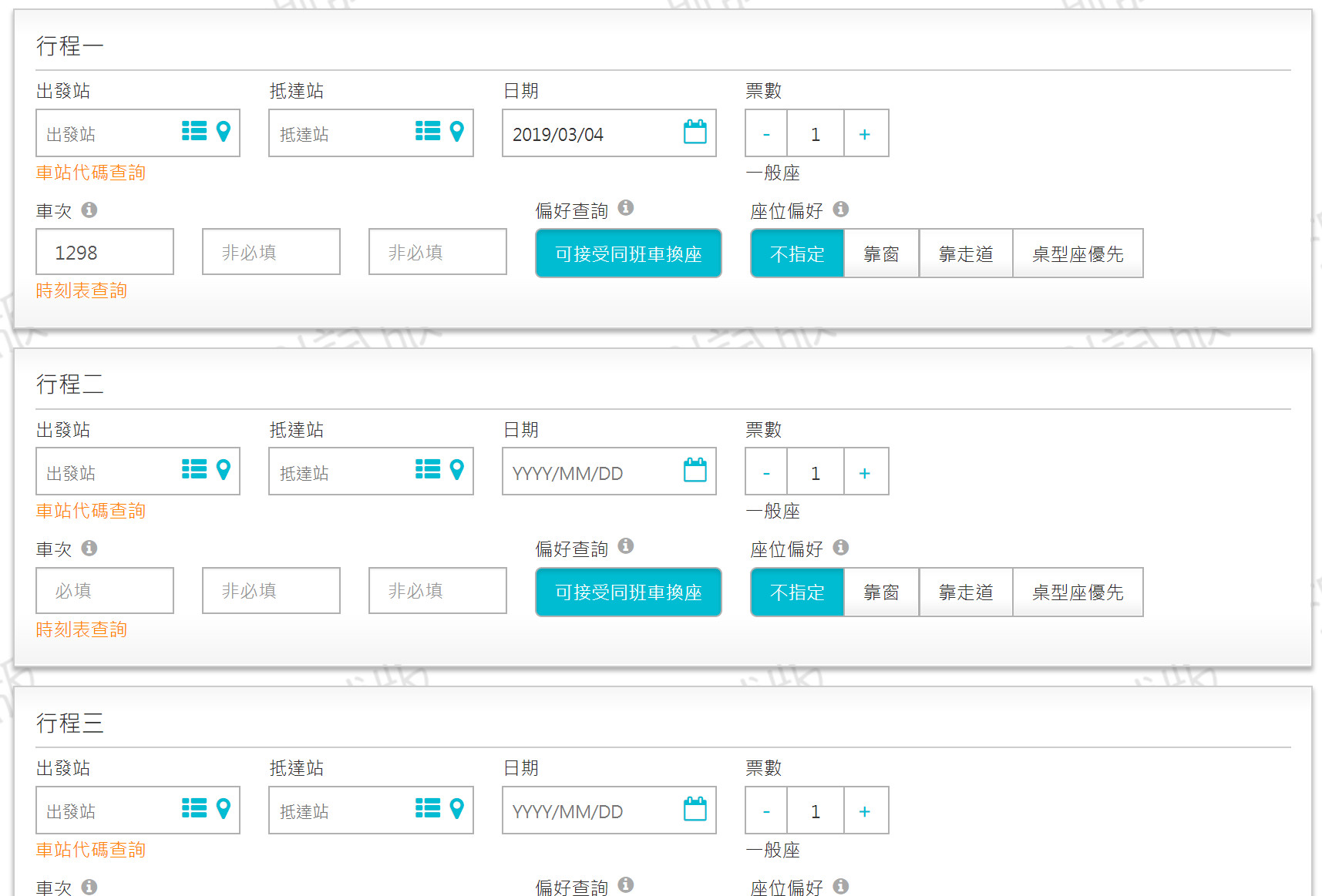The height and width of the screenshot is (896, 1322).
Task: Click second 非必填 train field in 行程一
Action: 271,252
